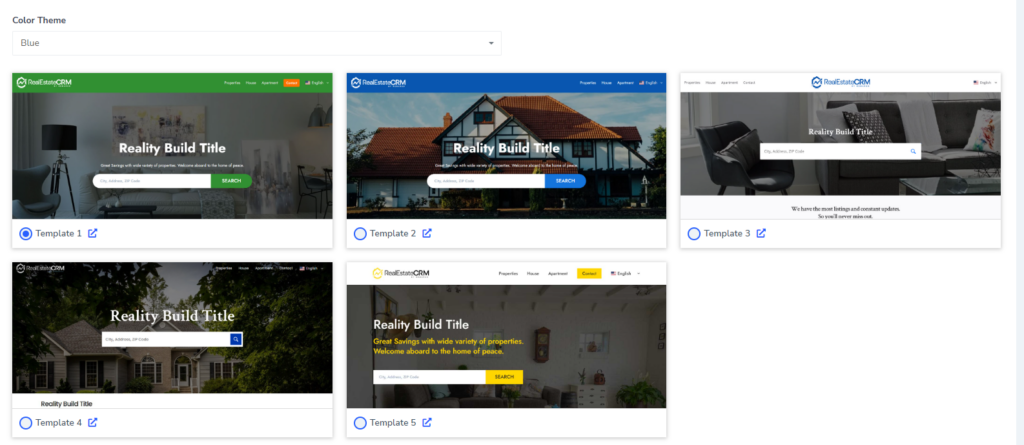
Task: Click yellow SEARCH button in Template 5 preview
Action: point(504,377)
